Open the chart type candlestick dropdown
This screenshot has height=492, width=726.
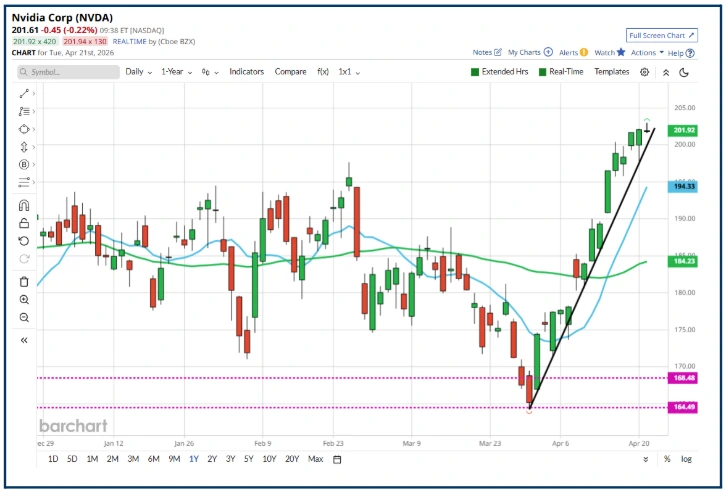click(210, 72)
